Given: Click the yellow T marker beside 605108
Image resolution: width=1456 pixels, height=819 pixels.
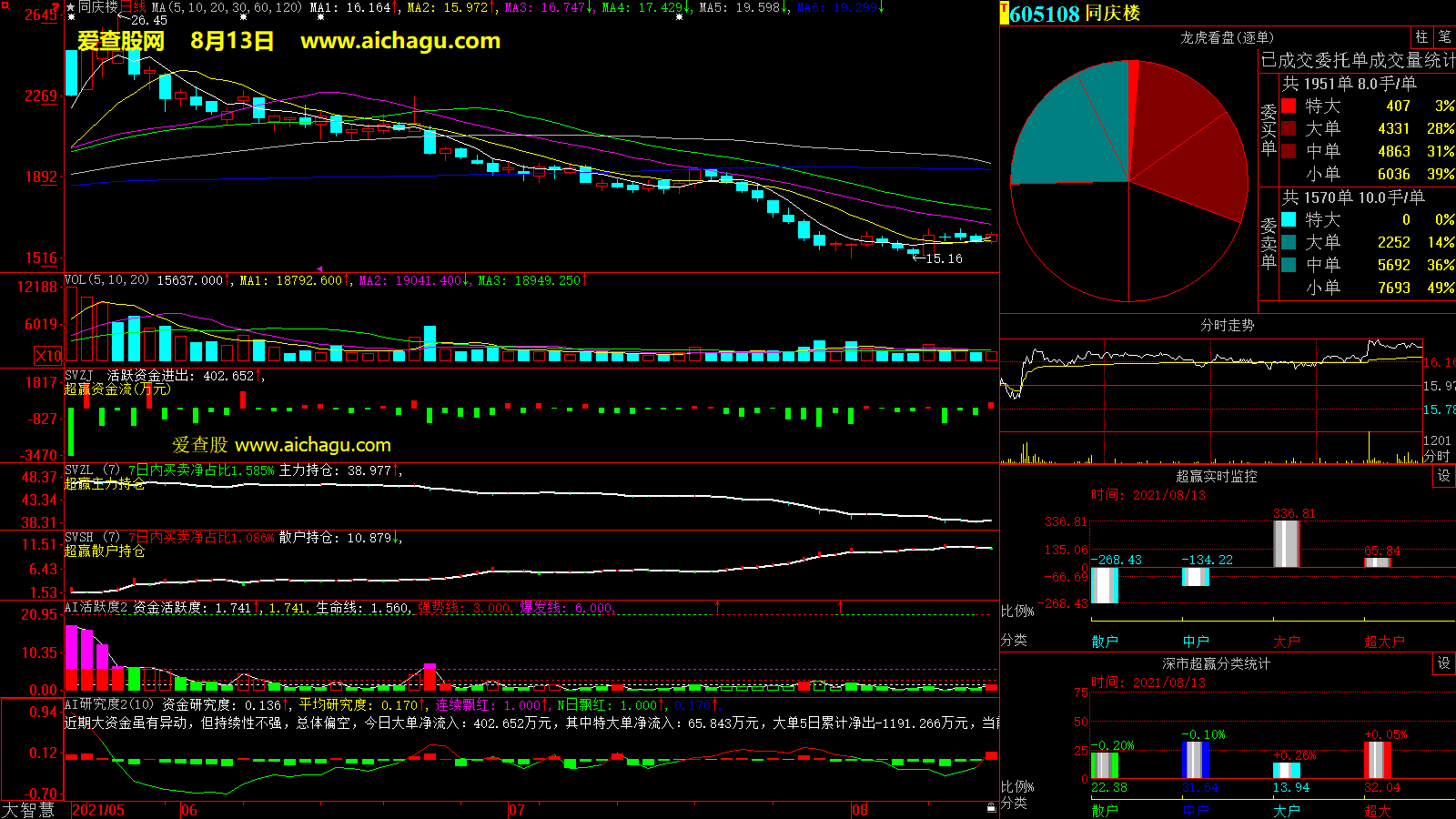Looking at the screenshot, I should [x=1004, y=13].
